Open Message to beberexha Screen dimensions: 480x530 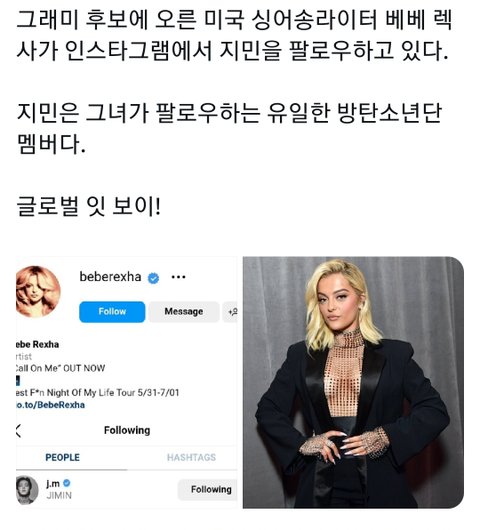coord(184,312)
